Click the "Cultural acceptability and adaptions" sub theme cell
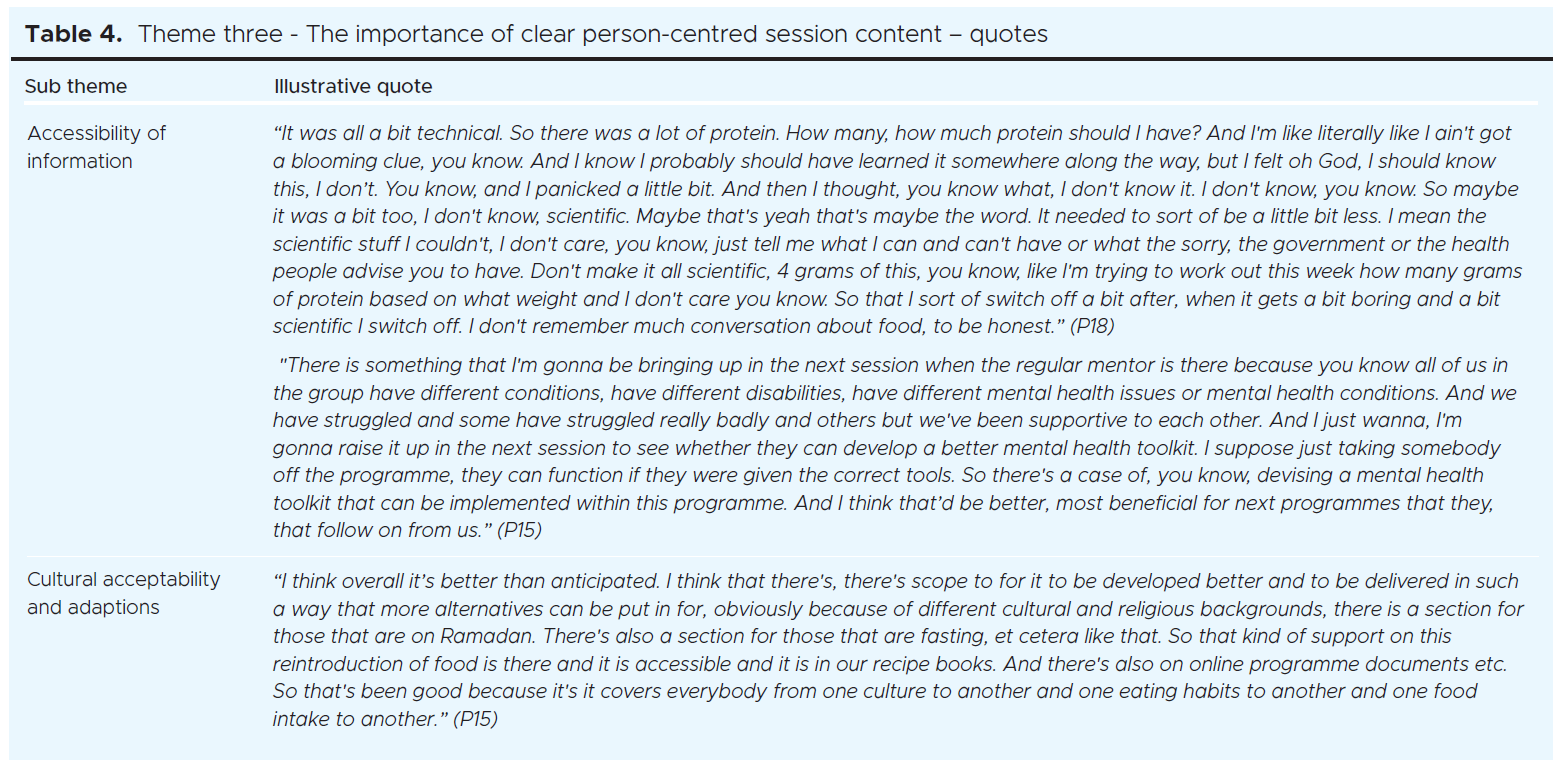Image resolution: width=1561 pixels, height=765 pixels. (123, 593)
